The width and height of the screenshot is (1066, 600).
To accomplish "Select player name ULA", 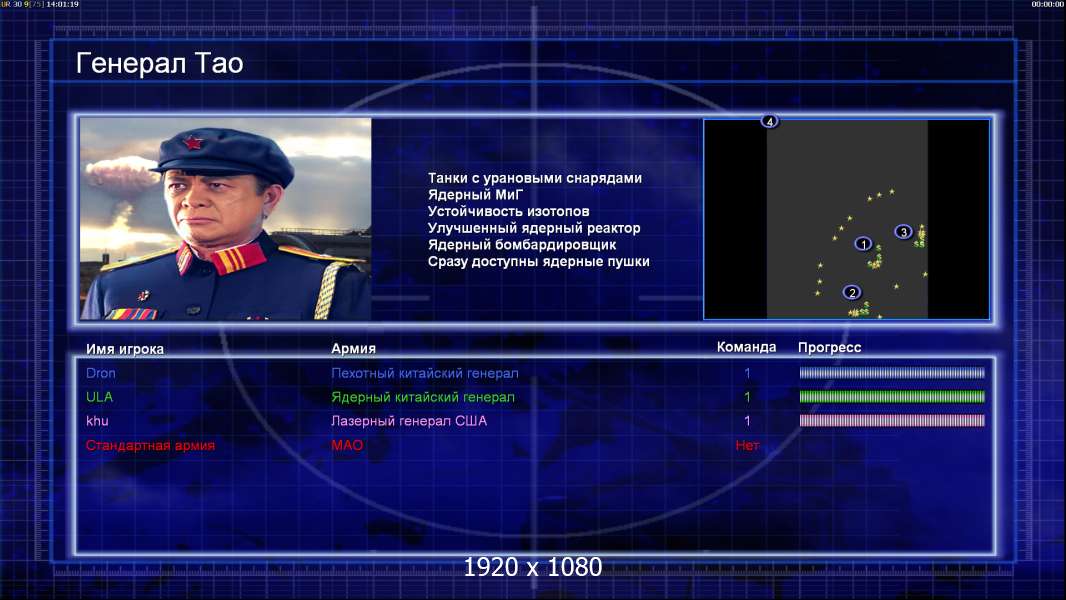I will [x=99, y=397].
